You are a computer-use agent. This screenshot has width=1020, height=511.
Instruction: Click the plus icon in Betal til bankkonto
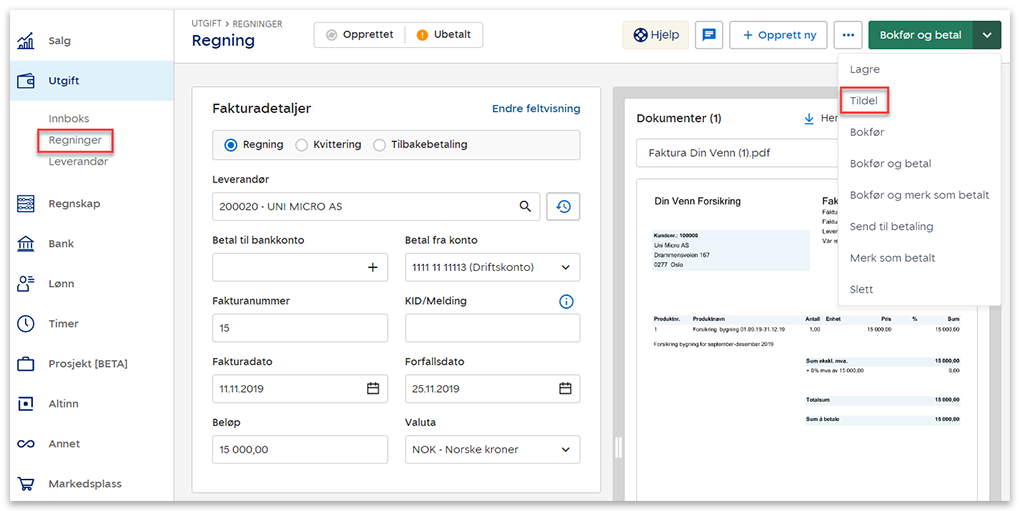pos(373,267)
